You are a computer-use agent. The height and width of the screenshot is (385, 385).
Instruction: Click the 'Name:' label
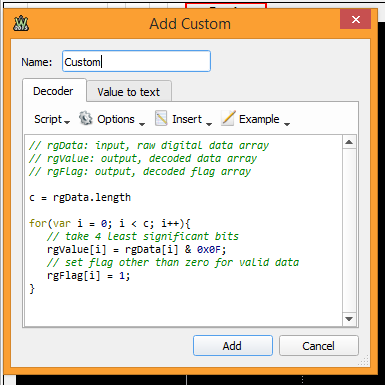pos(37,62)
